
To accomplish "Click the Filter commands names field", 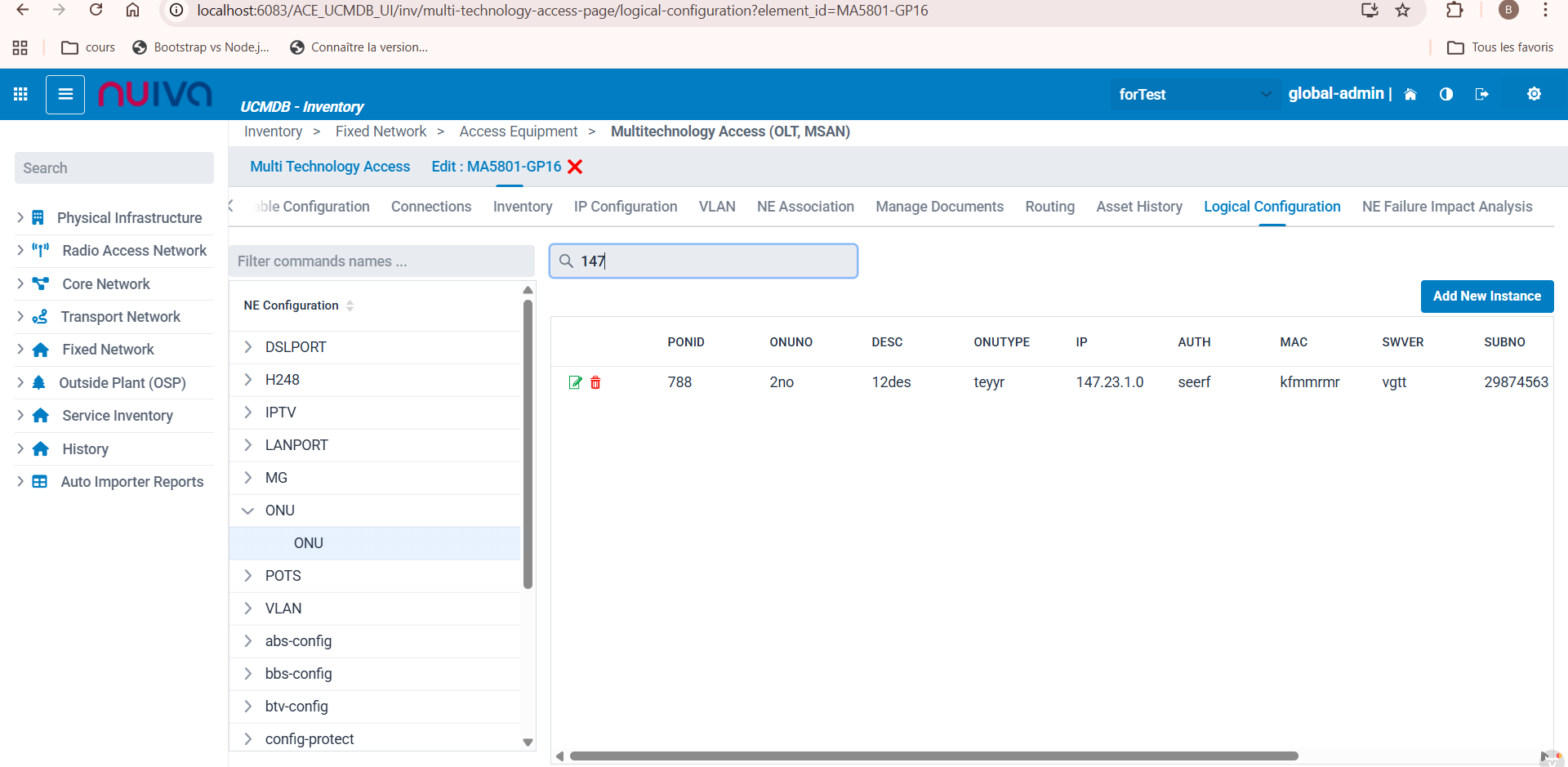I will pos(381,261).
